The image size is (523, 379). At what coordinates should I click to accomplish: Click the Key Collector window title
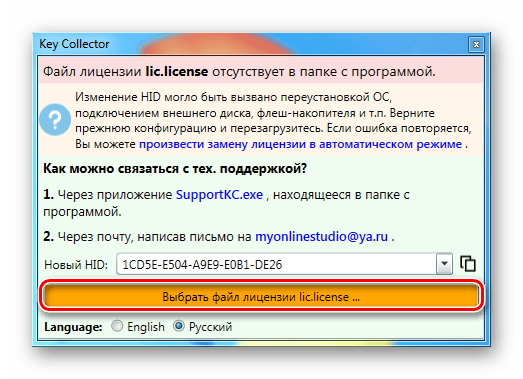(x=74, y=44)
